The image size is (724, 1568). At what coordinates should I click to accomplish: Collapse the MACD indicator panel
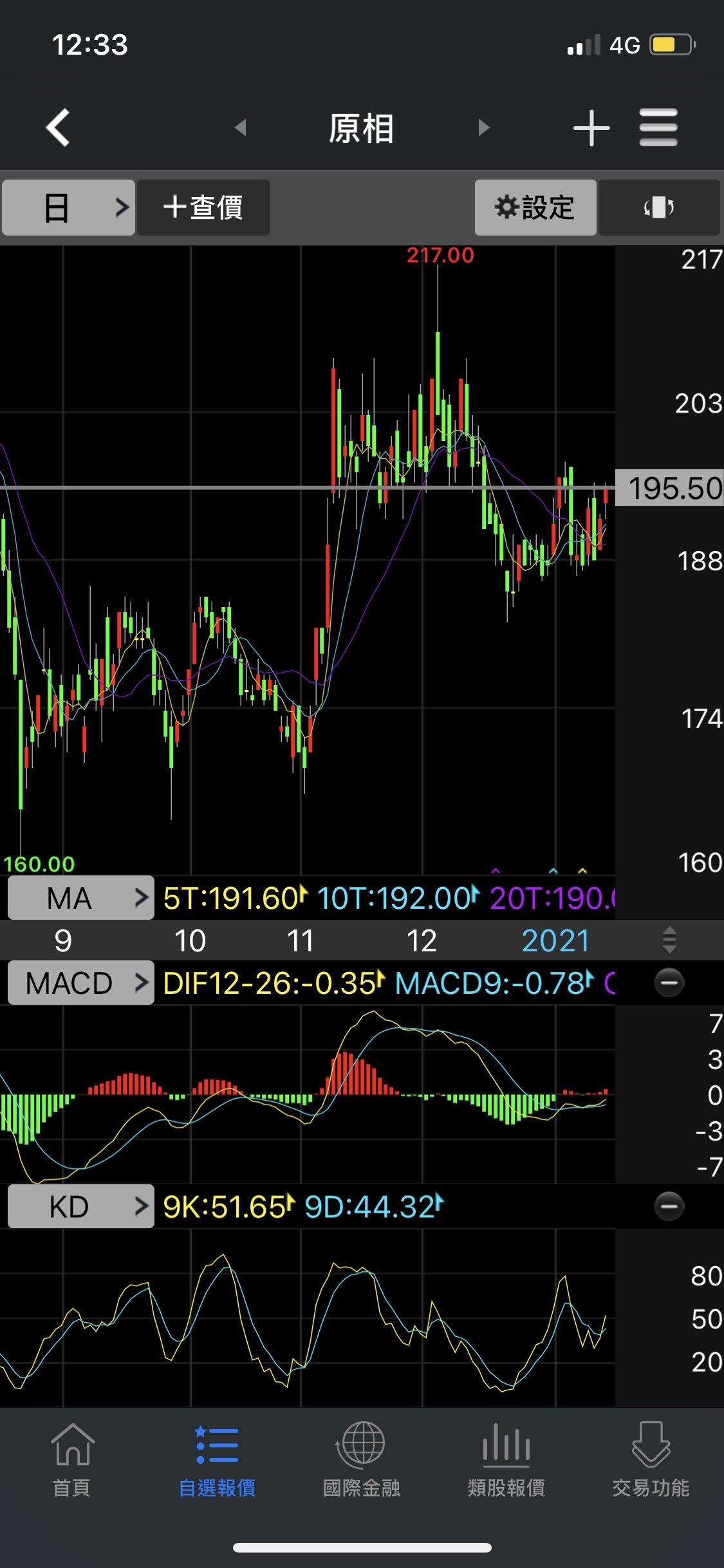[x=669, y=983]
